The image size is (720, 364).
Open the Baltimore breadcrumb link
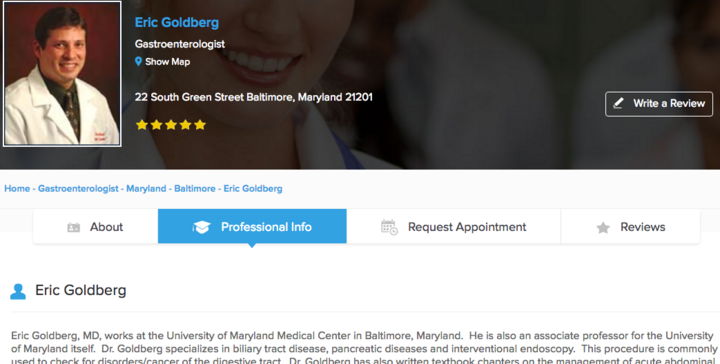coord(195,189)
